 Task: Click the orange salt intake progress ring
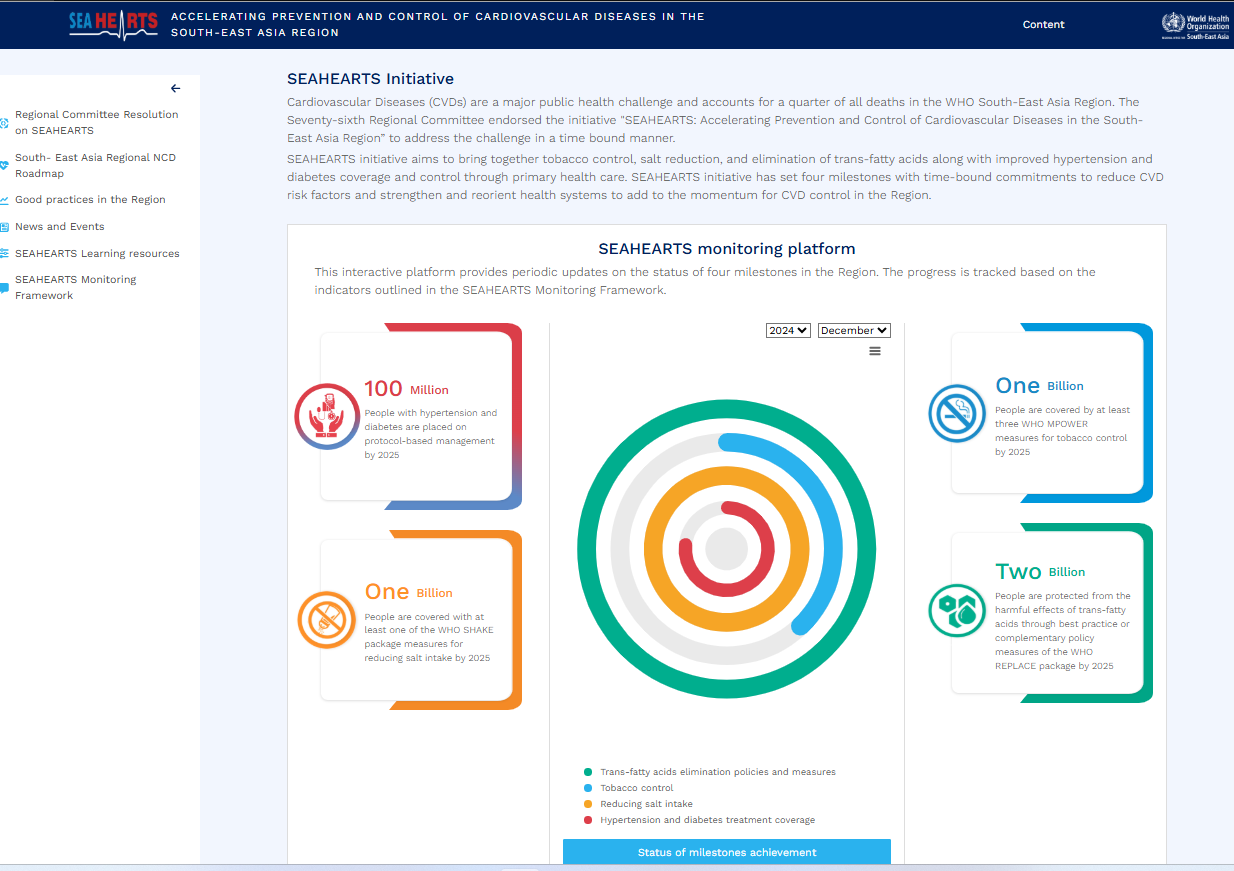tap(727, 476)
